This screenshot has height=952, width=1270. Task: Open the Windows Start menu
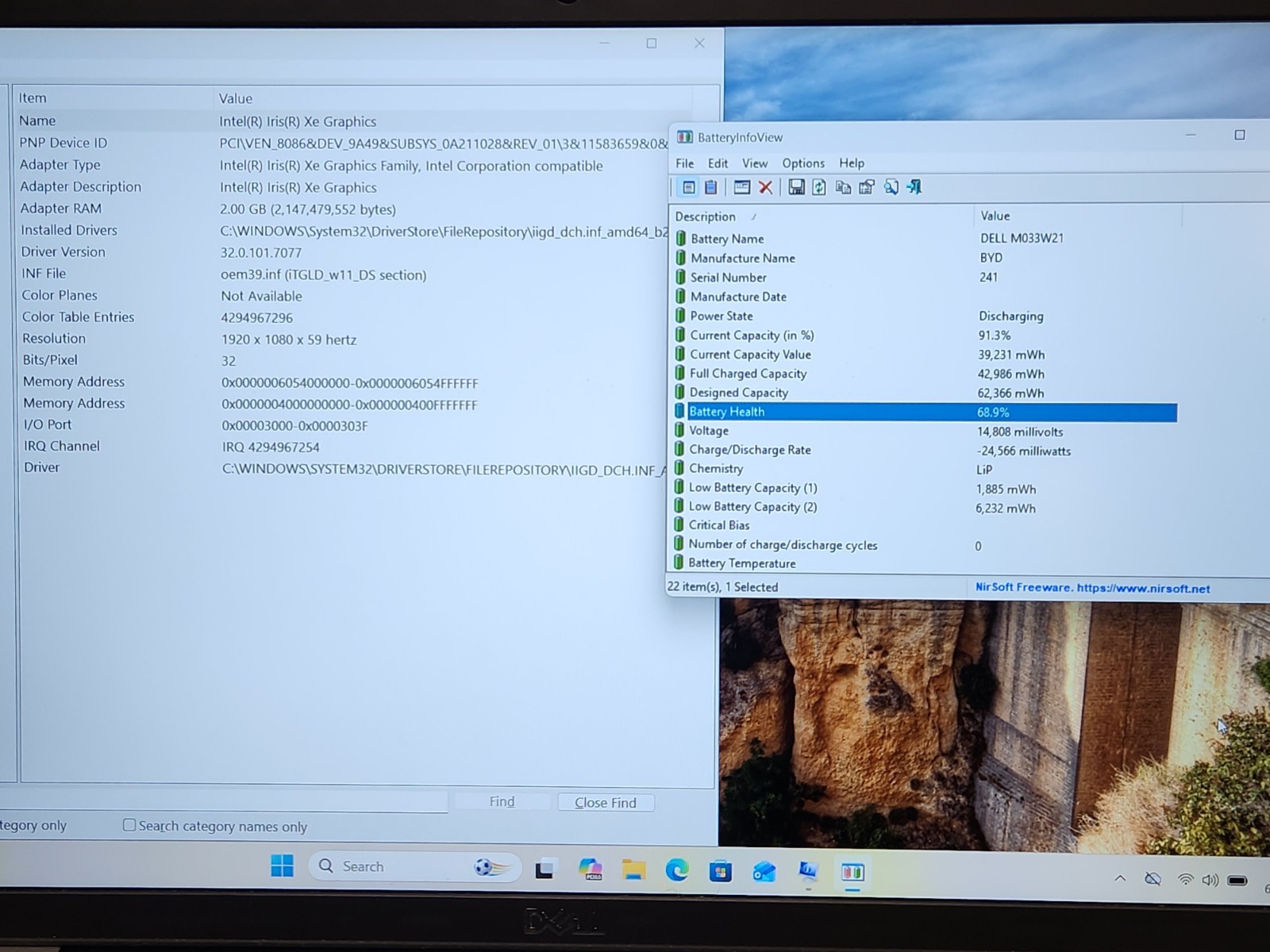tap(282, 866)
